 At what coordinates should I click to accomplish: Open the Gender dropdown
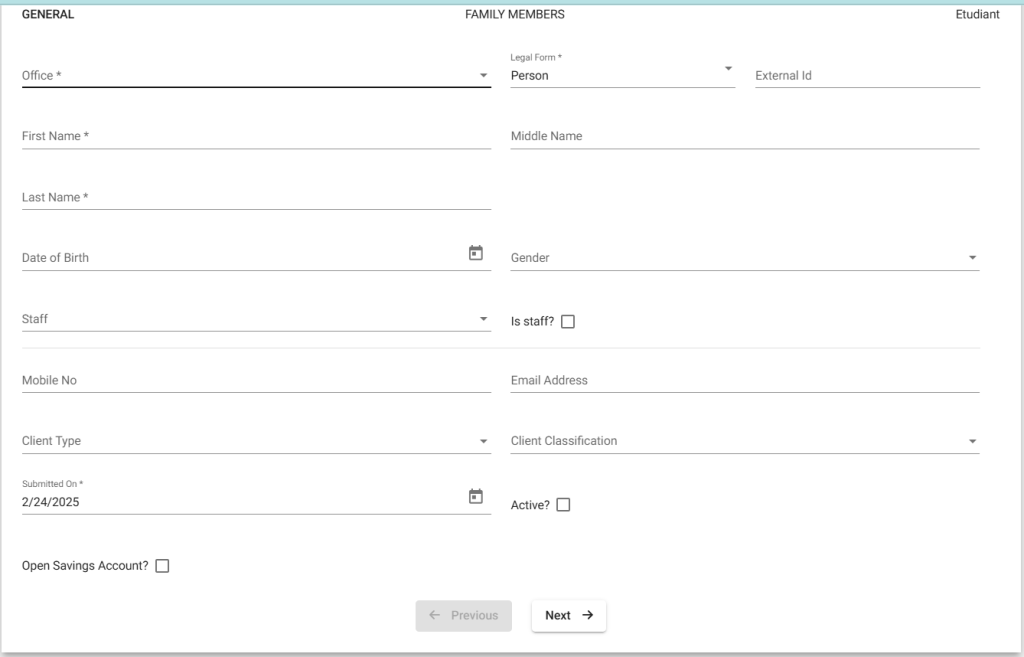pyautogui.click(x=971, y=257)
